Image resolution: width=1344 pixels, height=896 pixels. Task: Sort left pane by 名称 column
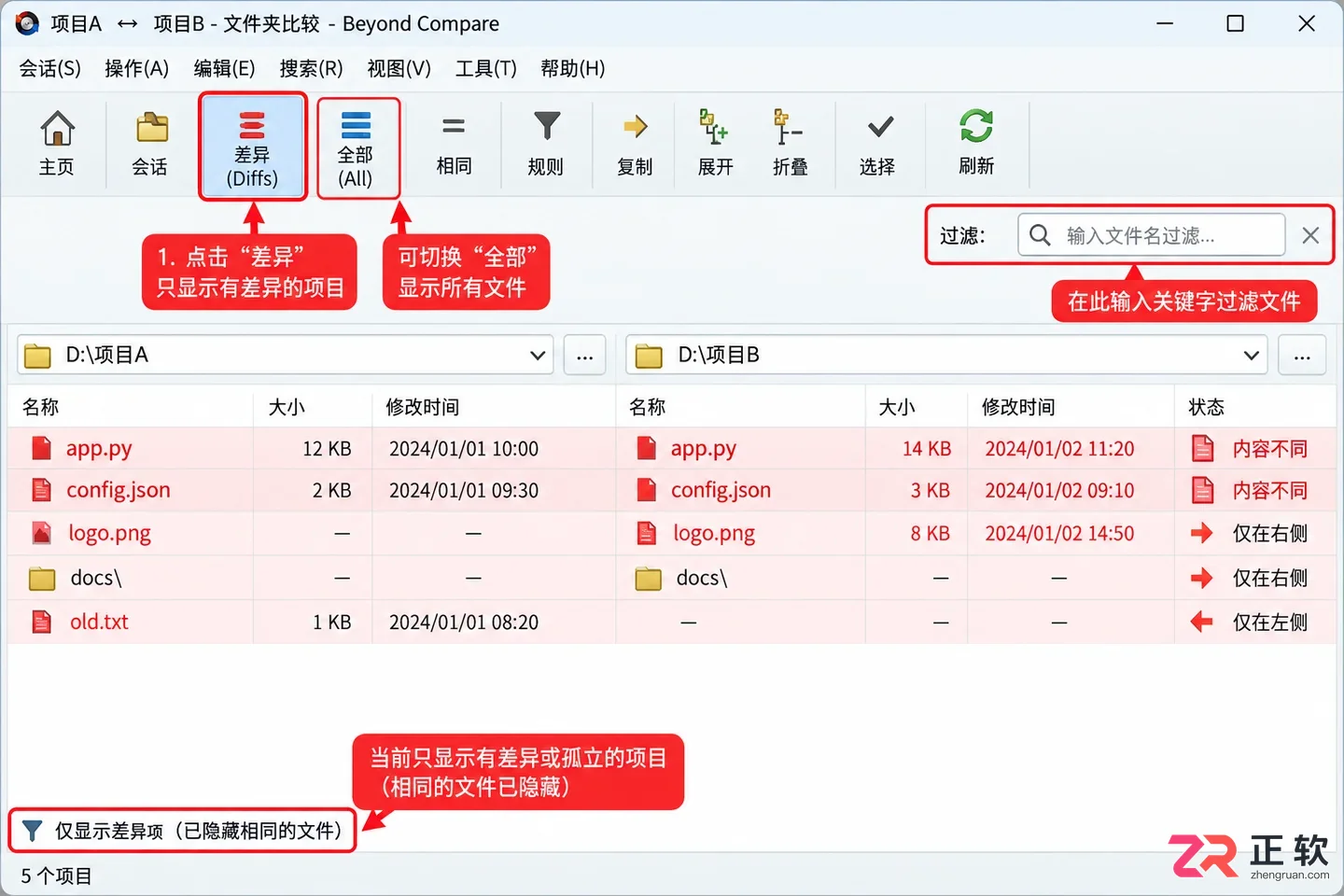pyautogui.click(x=40, y=407)
